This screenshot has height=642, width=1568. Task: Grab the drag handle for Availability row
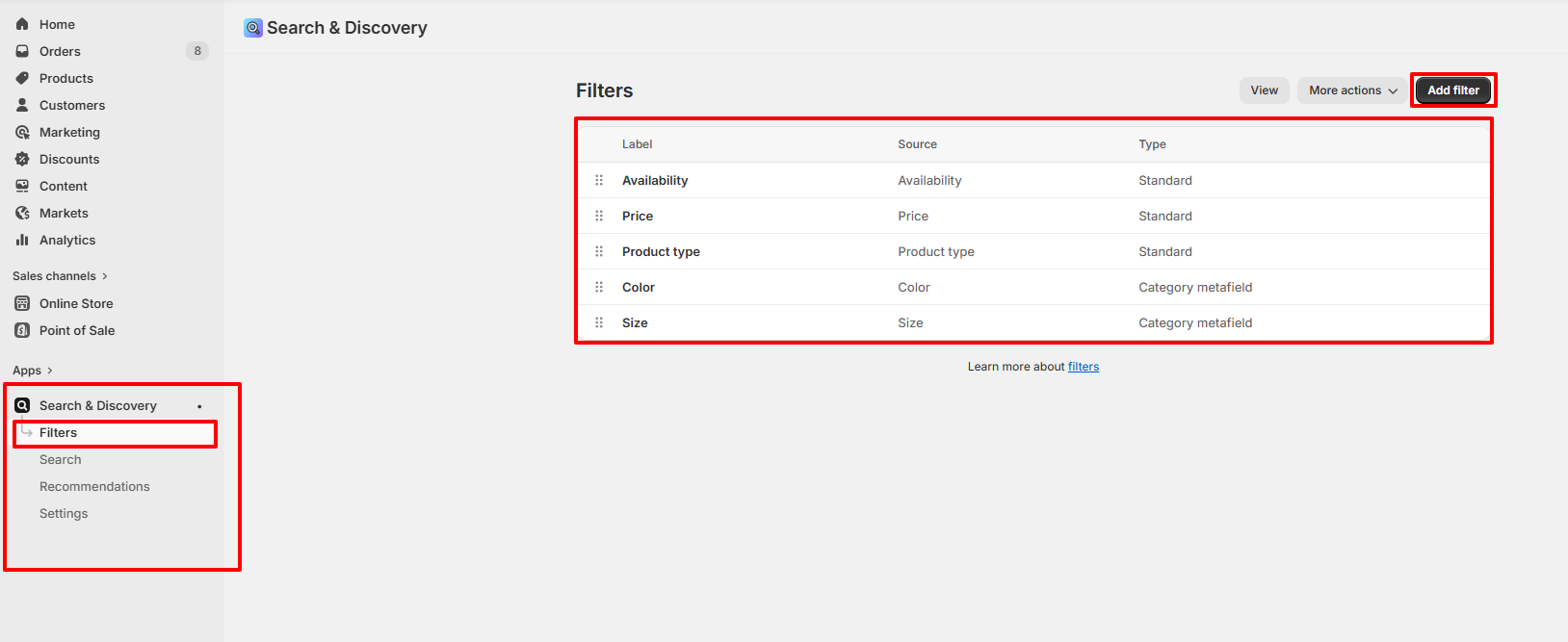click(599, 180)
